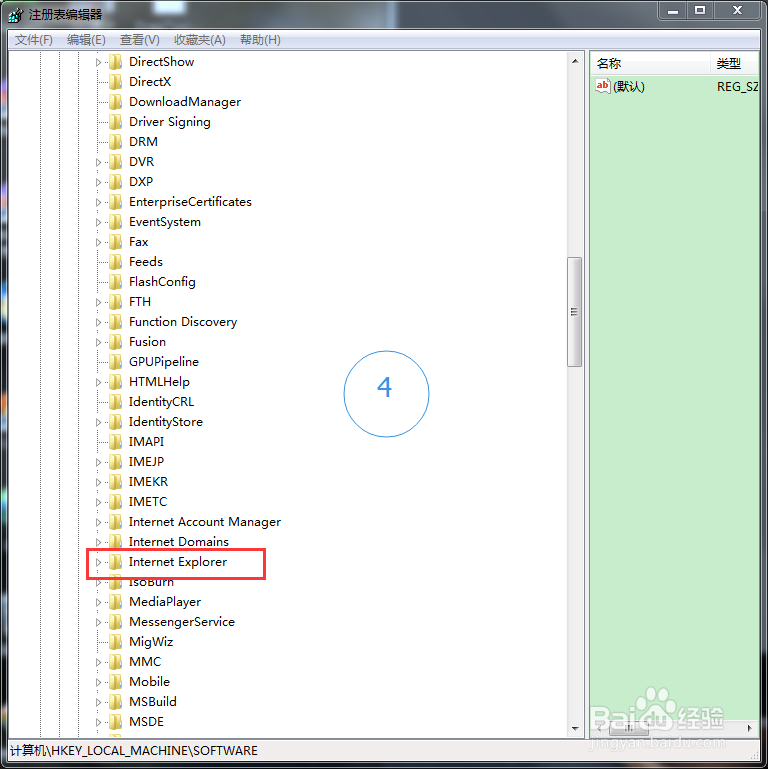Viewport: 768px width, 769px height.
Task: Expand the Internet Explorer key
Action: tap(98, 563)
